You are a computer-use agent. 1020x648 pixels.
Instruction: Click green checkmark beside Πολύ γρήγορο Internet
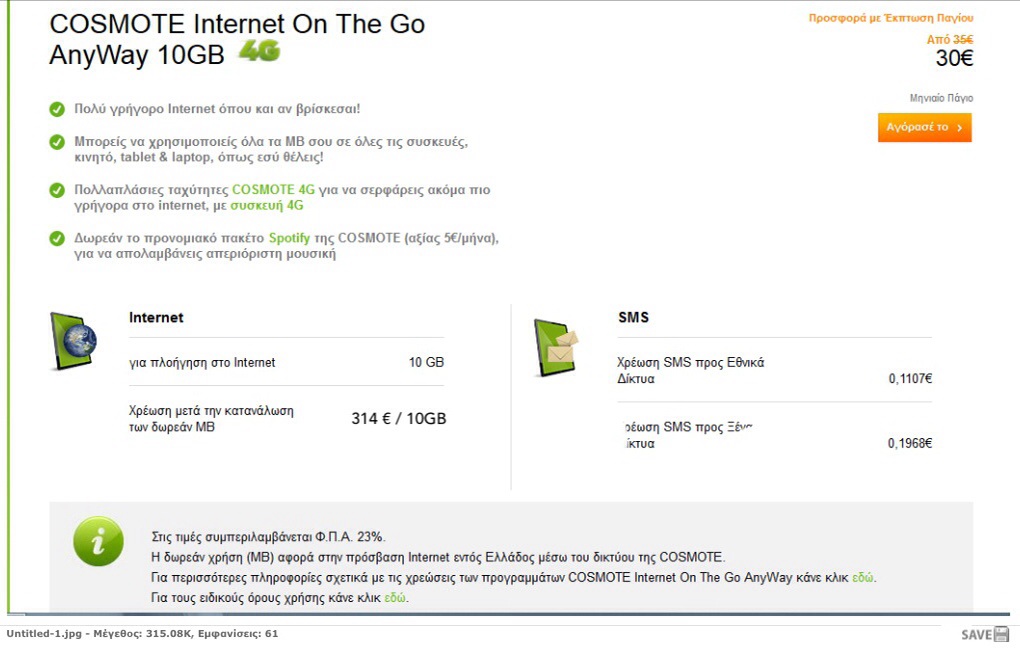coord(57,109)
